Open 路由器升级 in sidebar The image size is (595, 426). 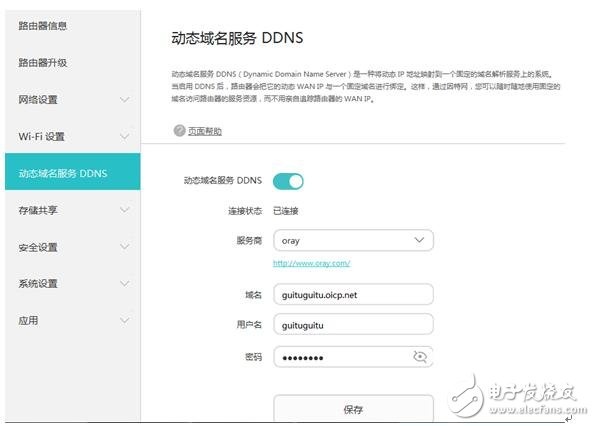42,63
